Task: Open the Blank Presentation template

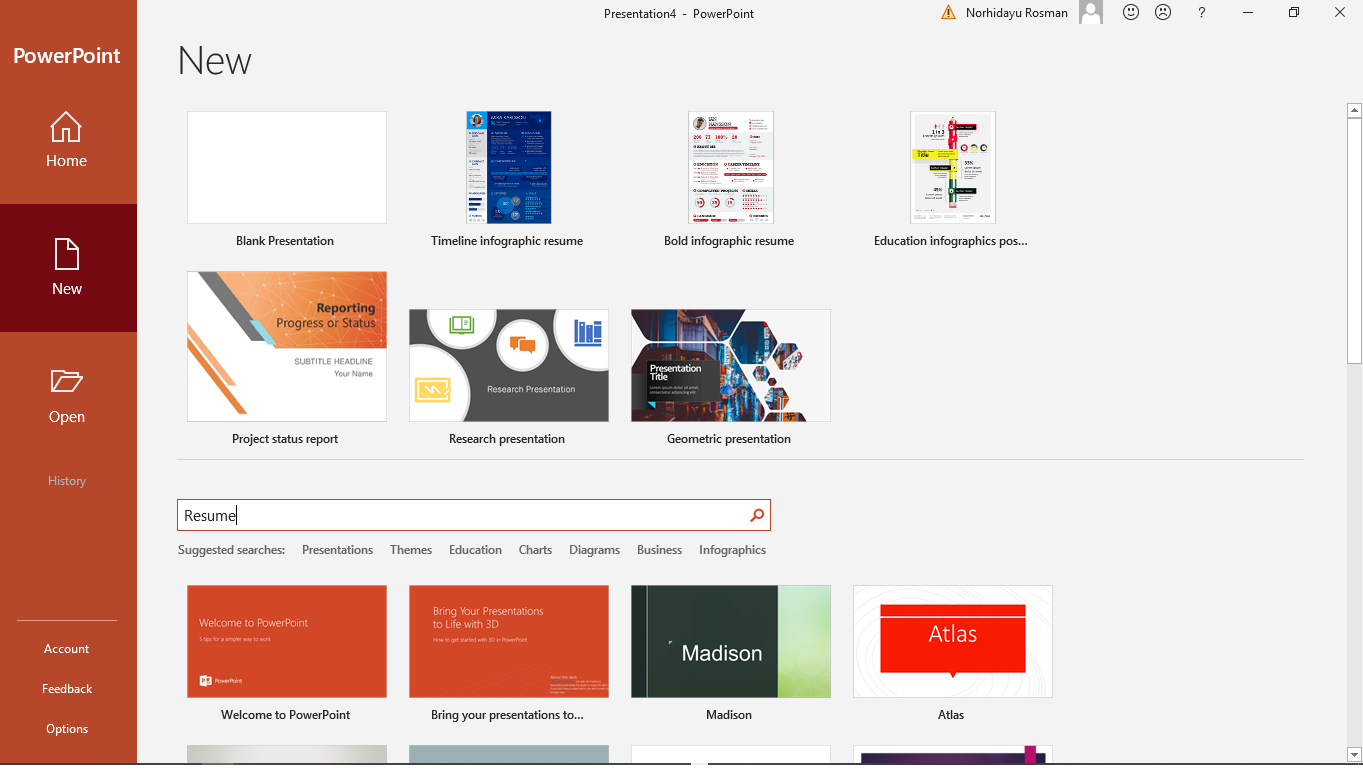Action: tap(286, 167)
